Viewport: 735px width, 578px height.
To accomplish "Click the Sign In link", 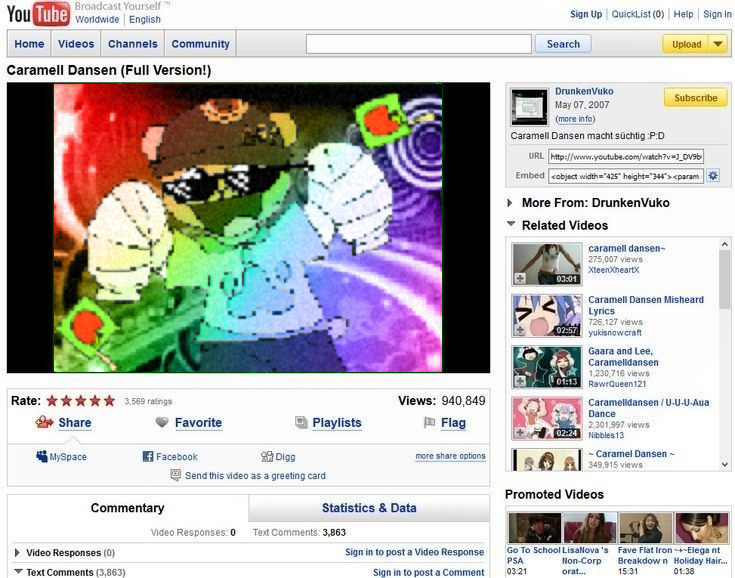I will coord(717,14).
